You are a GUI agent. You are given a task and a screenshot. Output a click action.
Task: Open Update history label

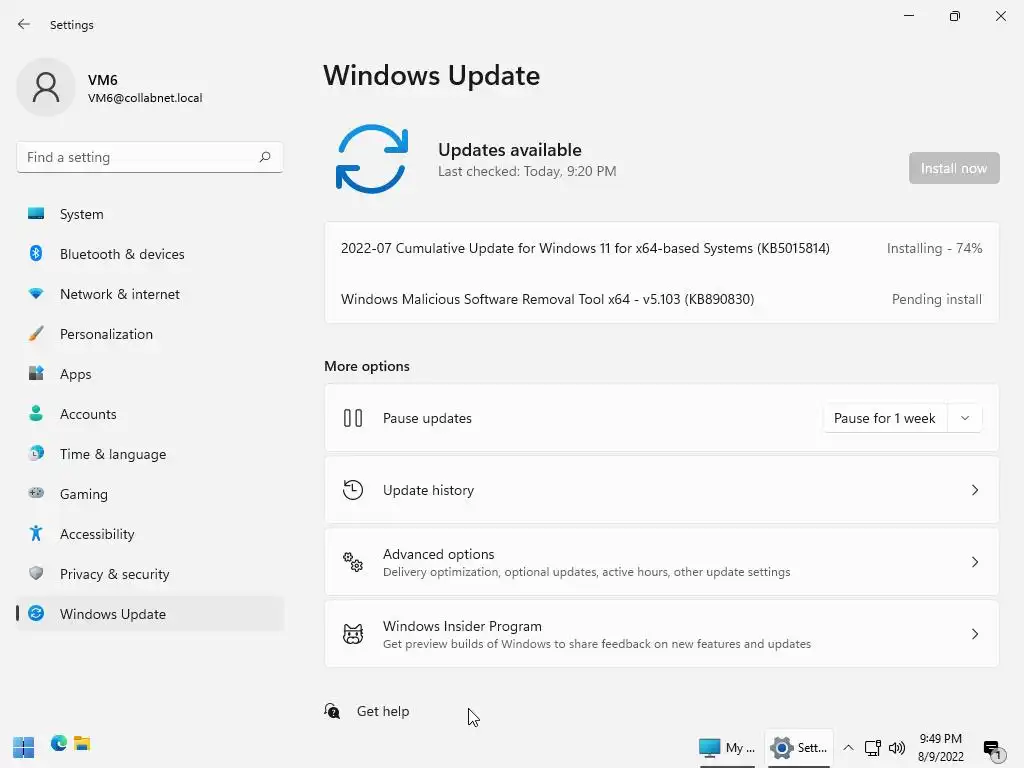(x=428, y=490)
